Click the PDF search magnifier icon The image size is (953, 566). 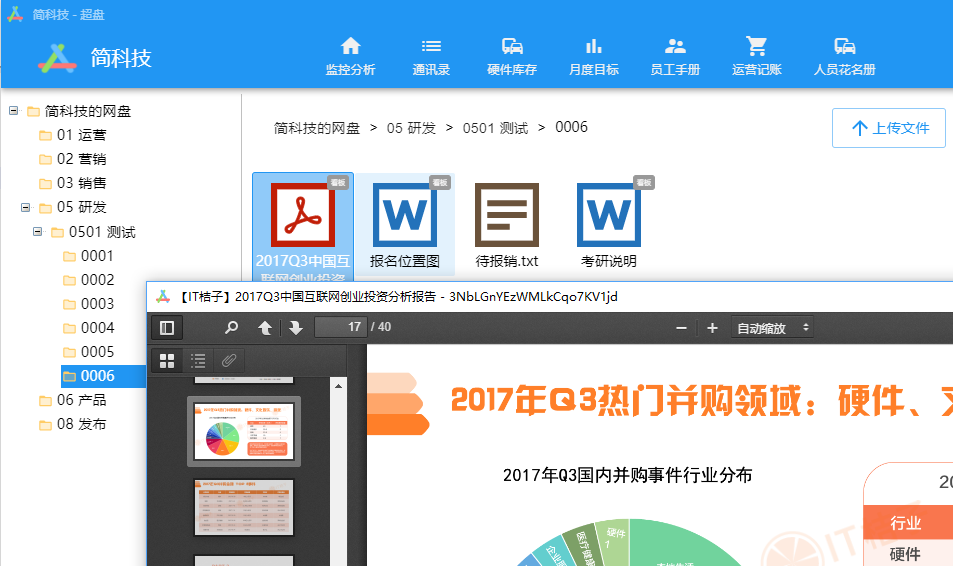point(232,328)
